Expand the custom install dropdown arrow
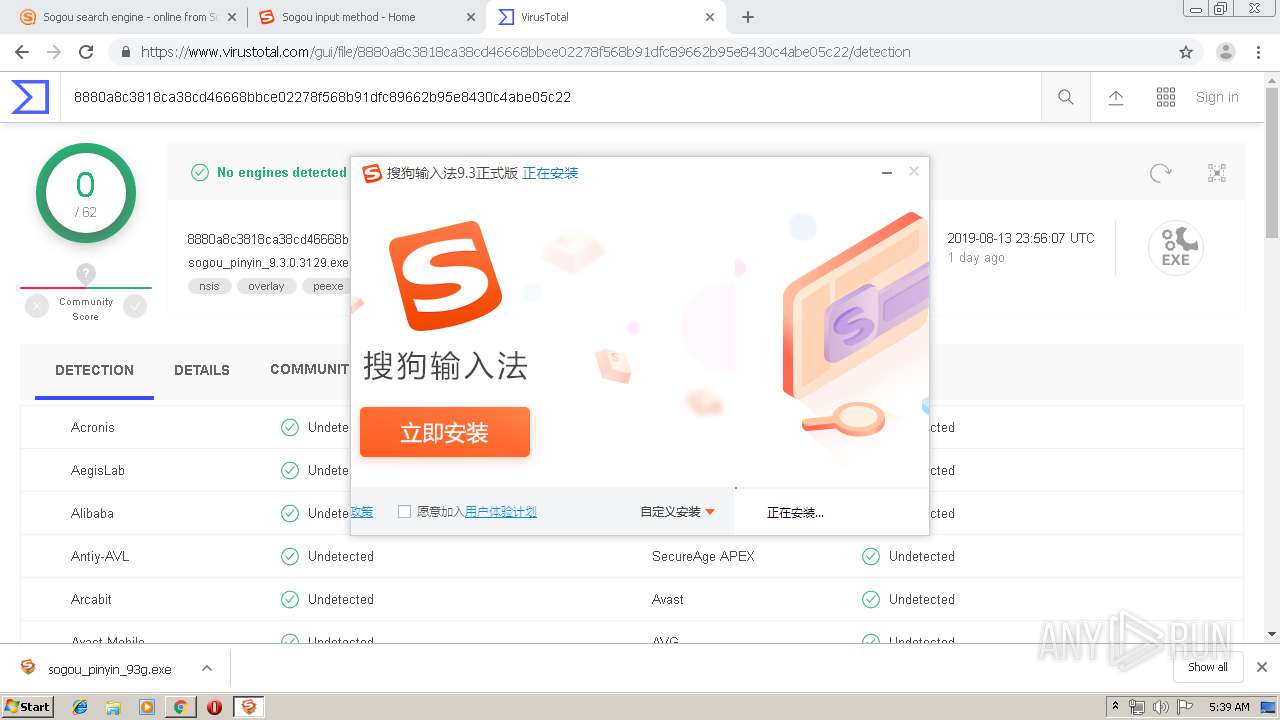1280x720 pixels. click(710, 512)
